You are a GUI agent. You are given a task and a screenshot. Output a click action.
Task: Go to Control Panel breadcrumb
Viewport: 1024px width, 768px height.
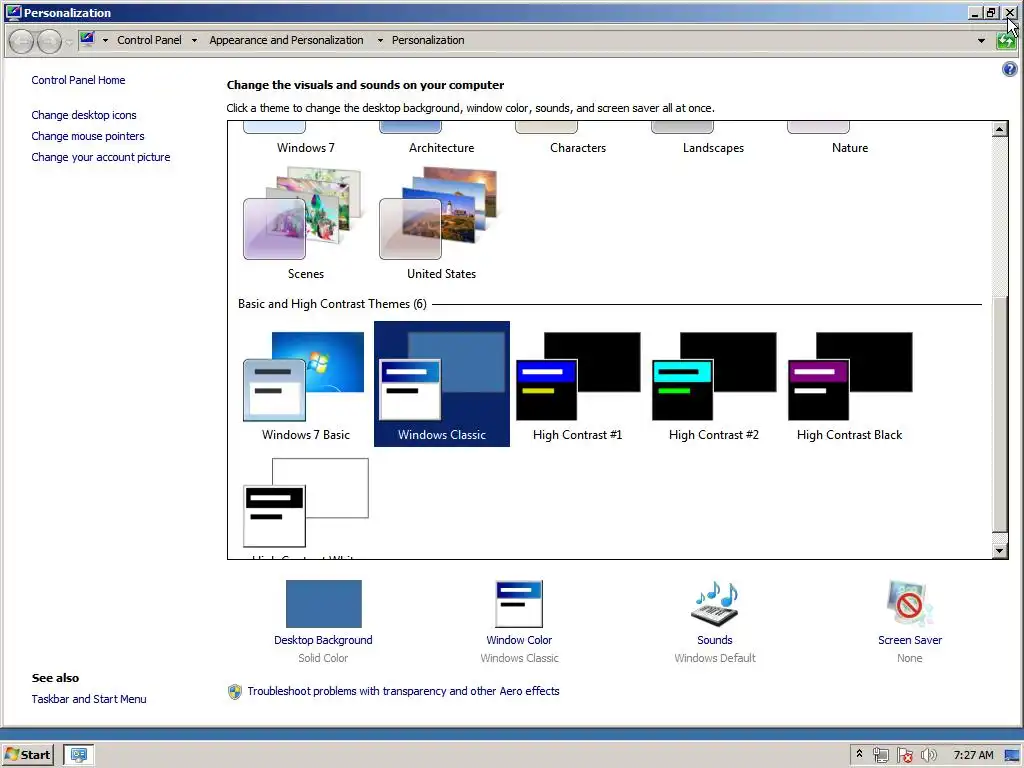click(150, 40)
